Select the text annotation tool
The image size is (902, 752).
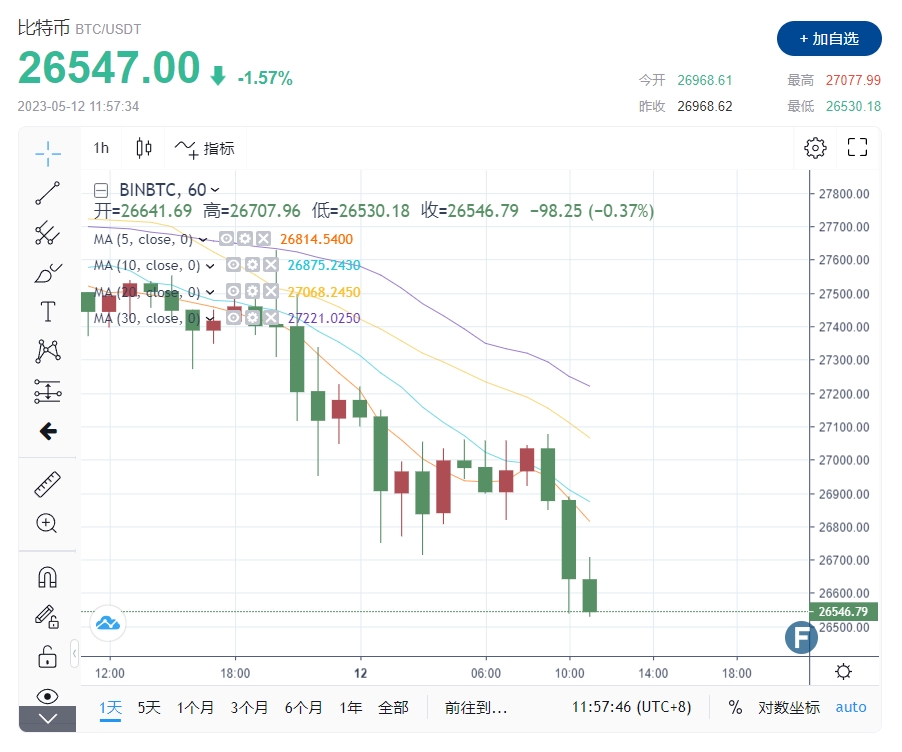click(47, 311)
